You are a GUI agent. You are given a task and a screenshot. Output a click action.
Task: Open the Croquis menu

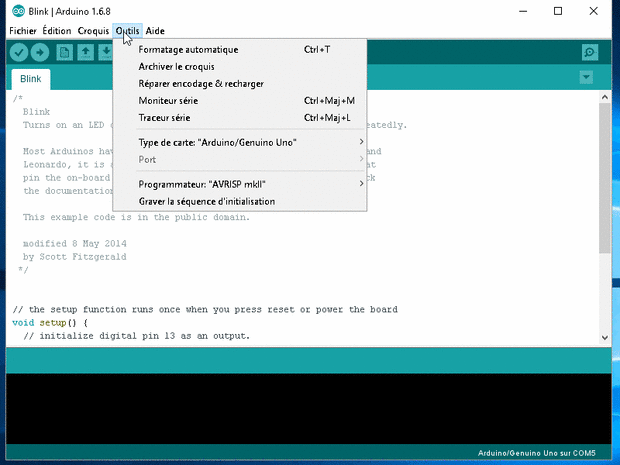coord(93,31)
